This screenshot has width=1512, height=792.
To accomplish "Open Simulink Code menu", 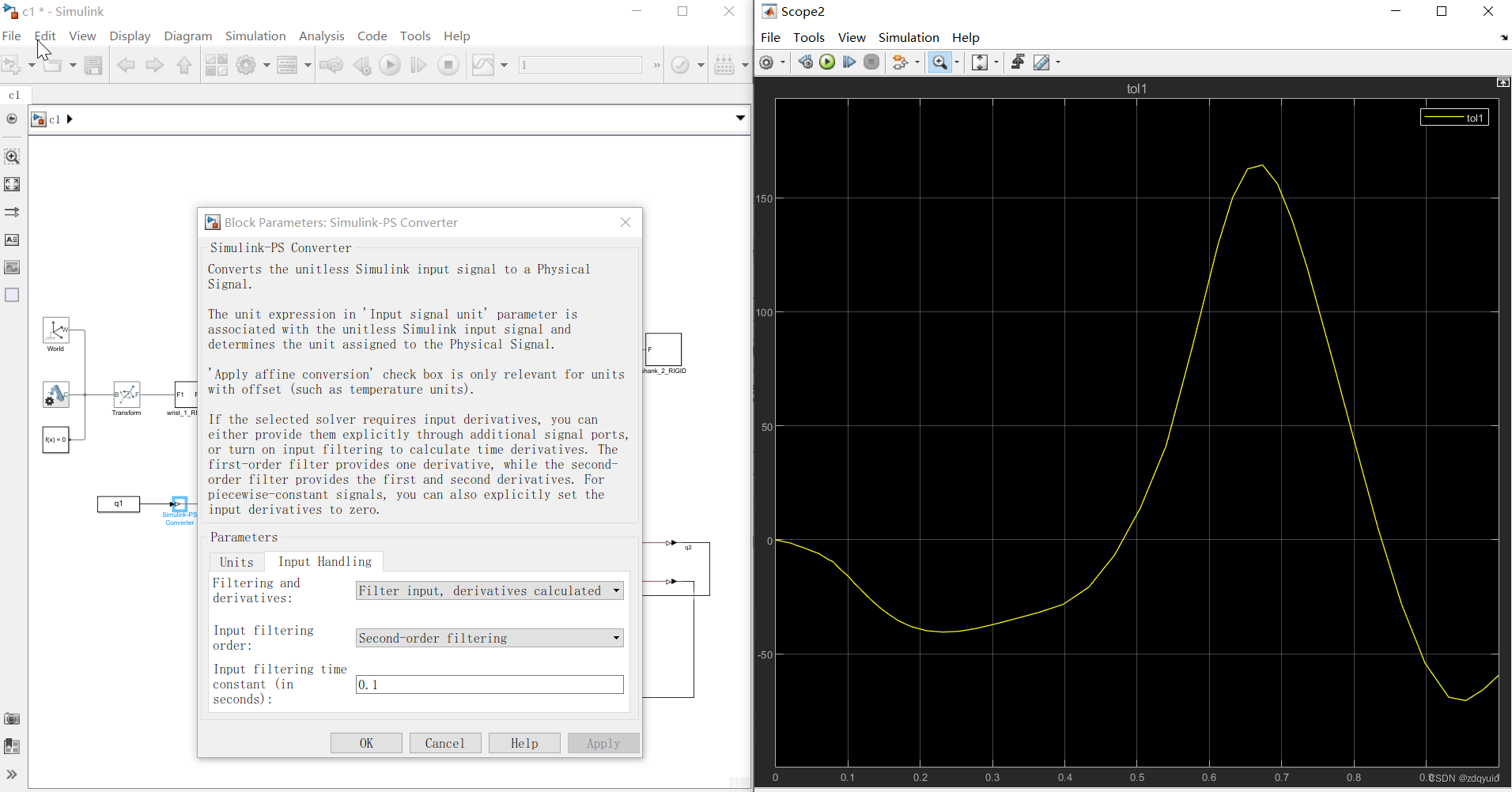I will tap(372, 36).
